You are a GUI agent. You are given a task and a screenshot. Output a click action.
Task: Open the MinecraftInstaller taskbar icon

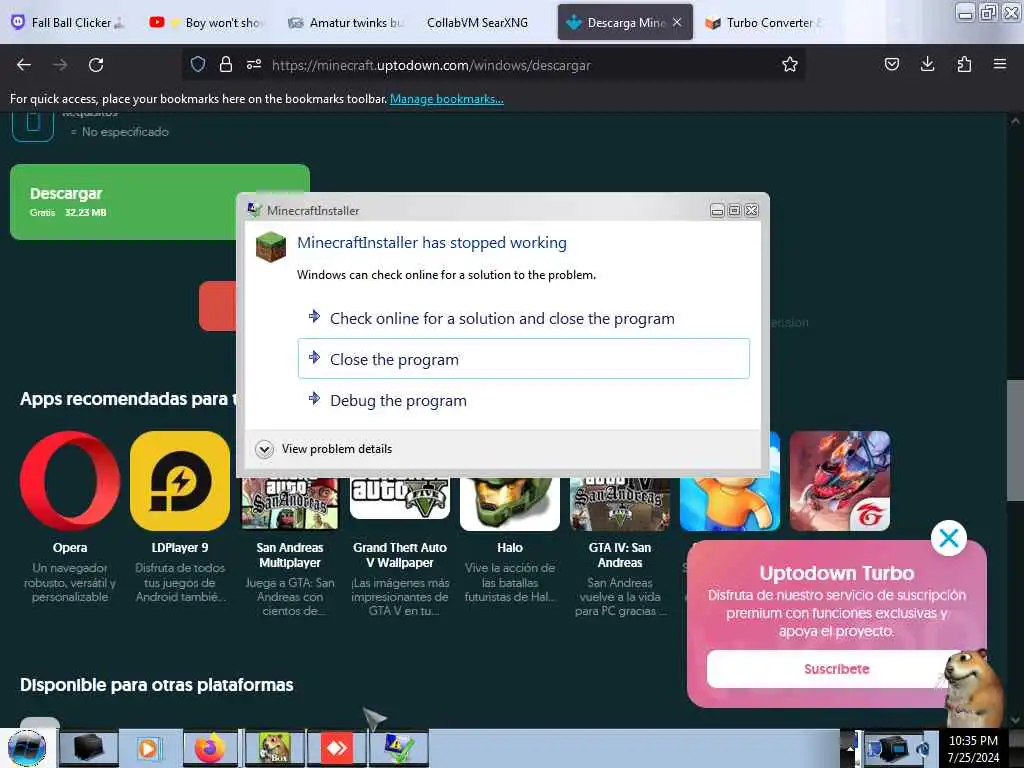[399, 748]
